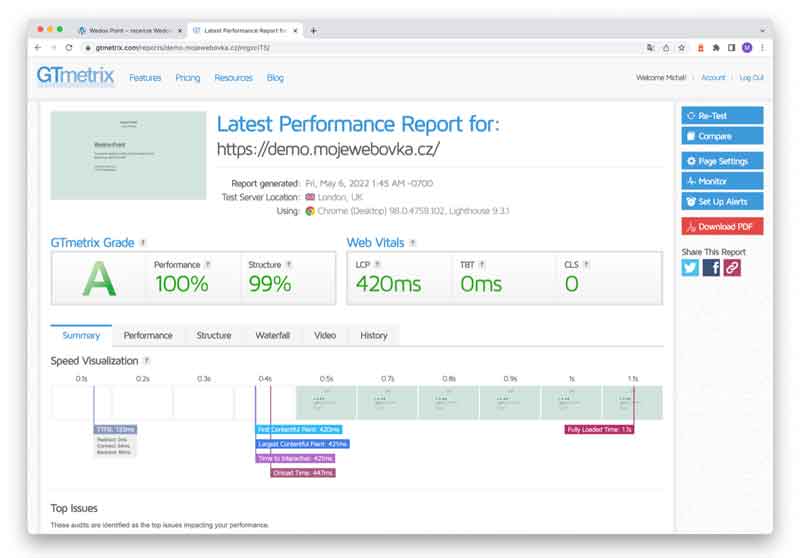Reload the page in browser toolbar
This screenshot has height=558, width=800.
tap(69, 47)
